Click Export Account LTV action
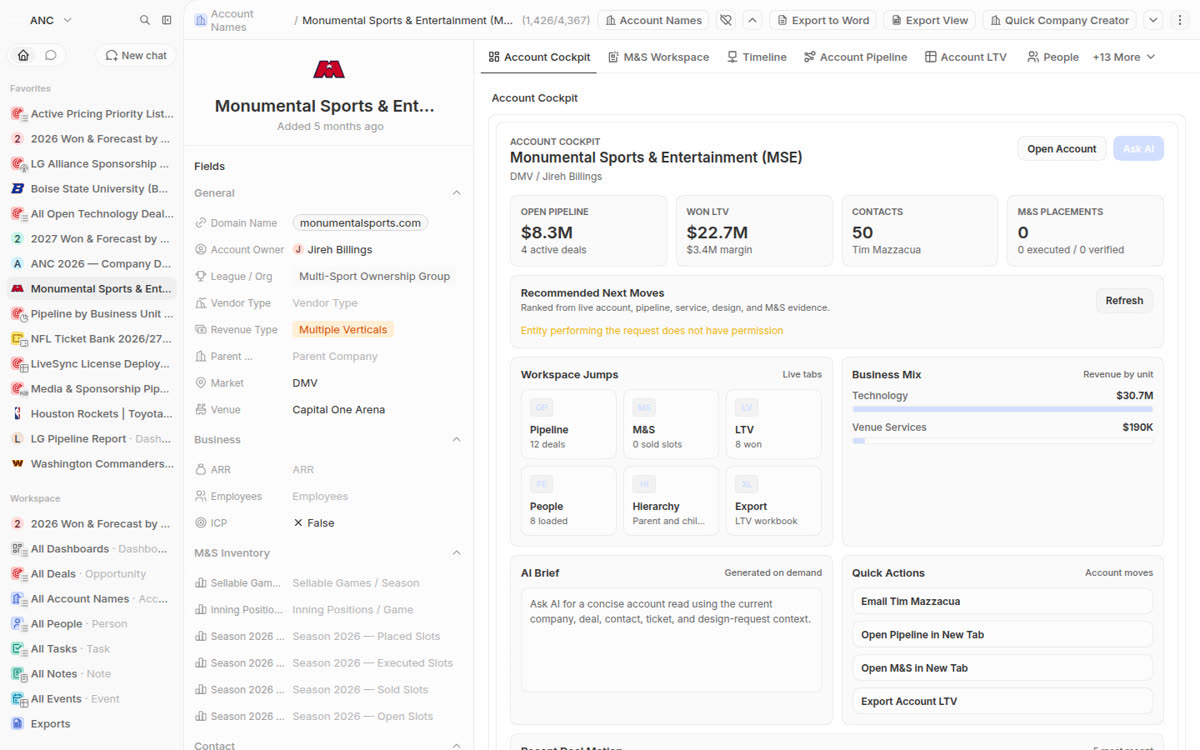 1002,701
